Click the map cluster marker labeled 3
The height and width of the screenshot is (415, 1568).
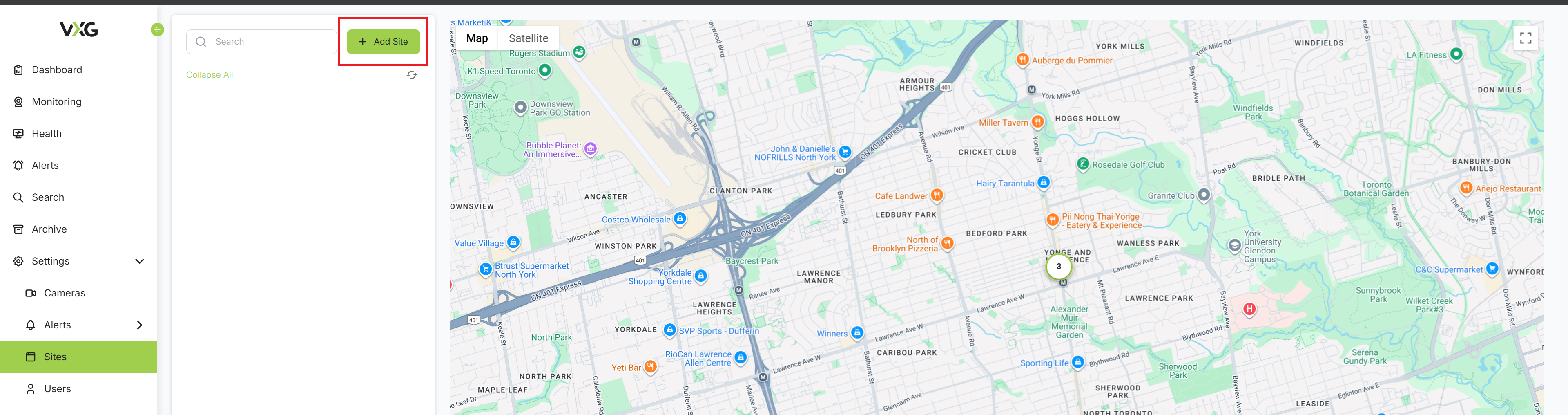(x=1059, y=266)
